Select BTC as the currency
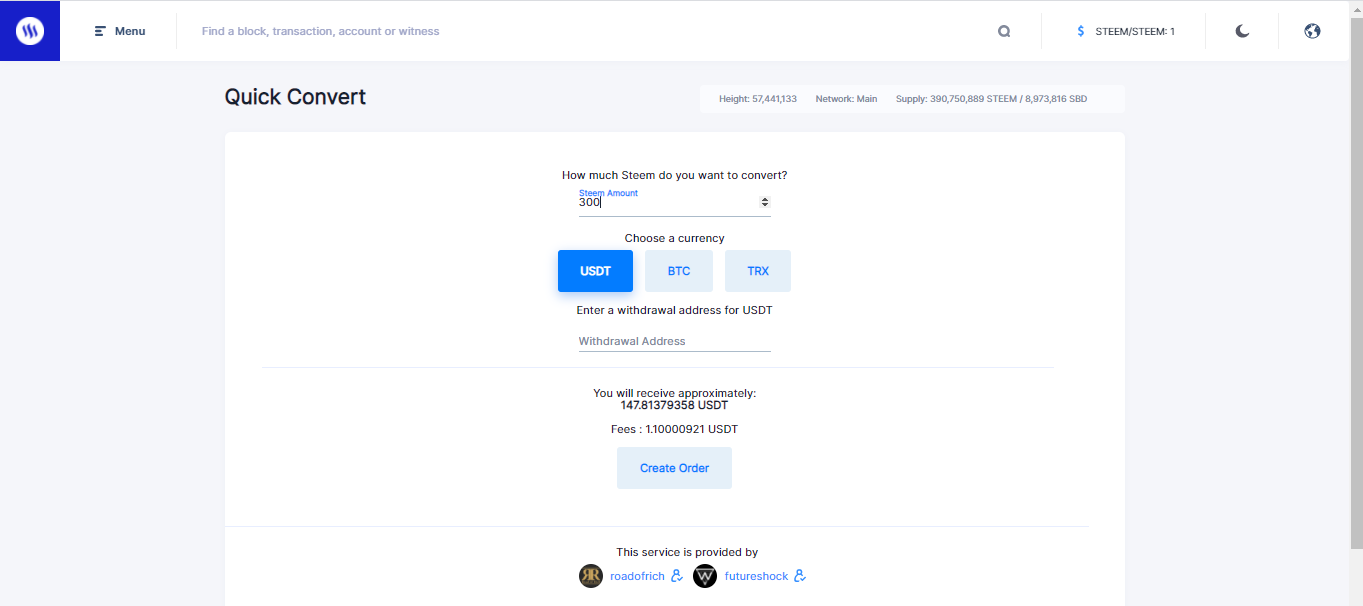 (x=679, y=271)
